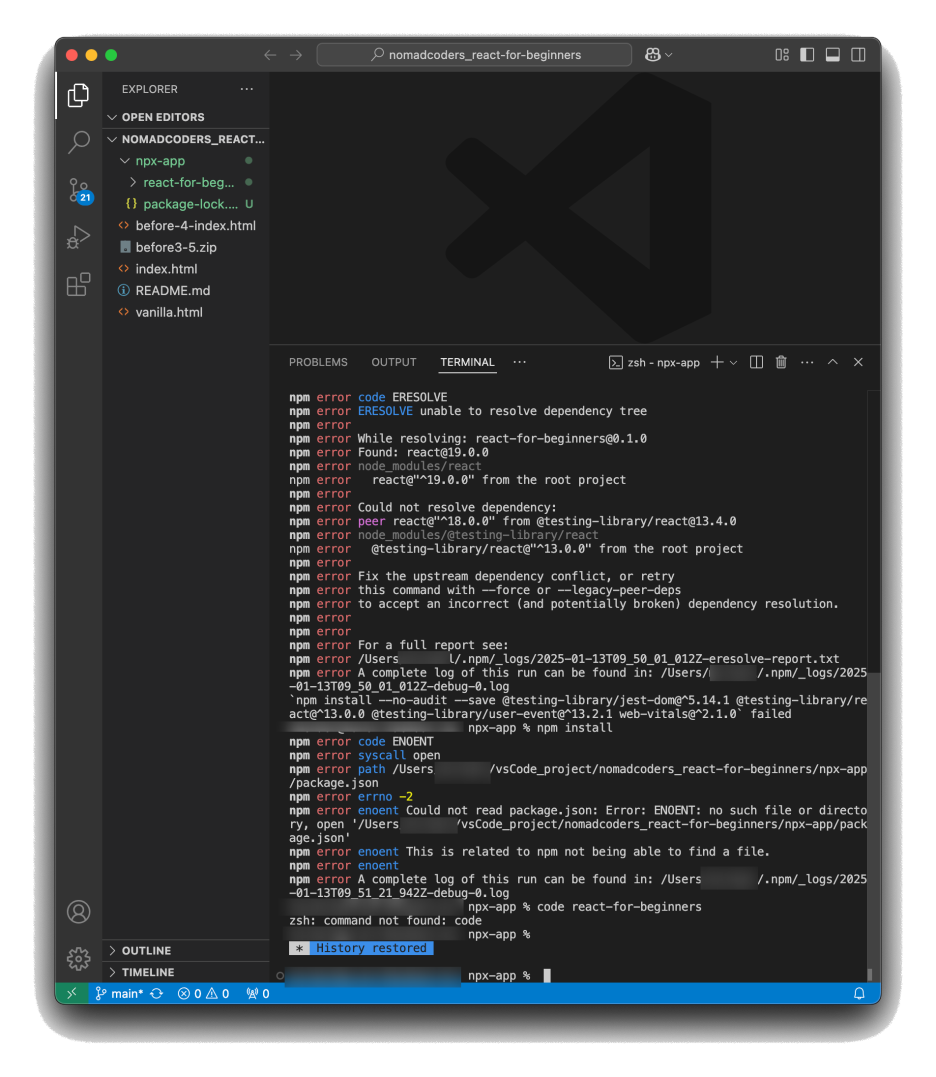Open the Extensions view

pyautogui.click(x=78, y=284)
